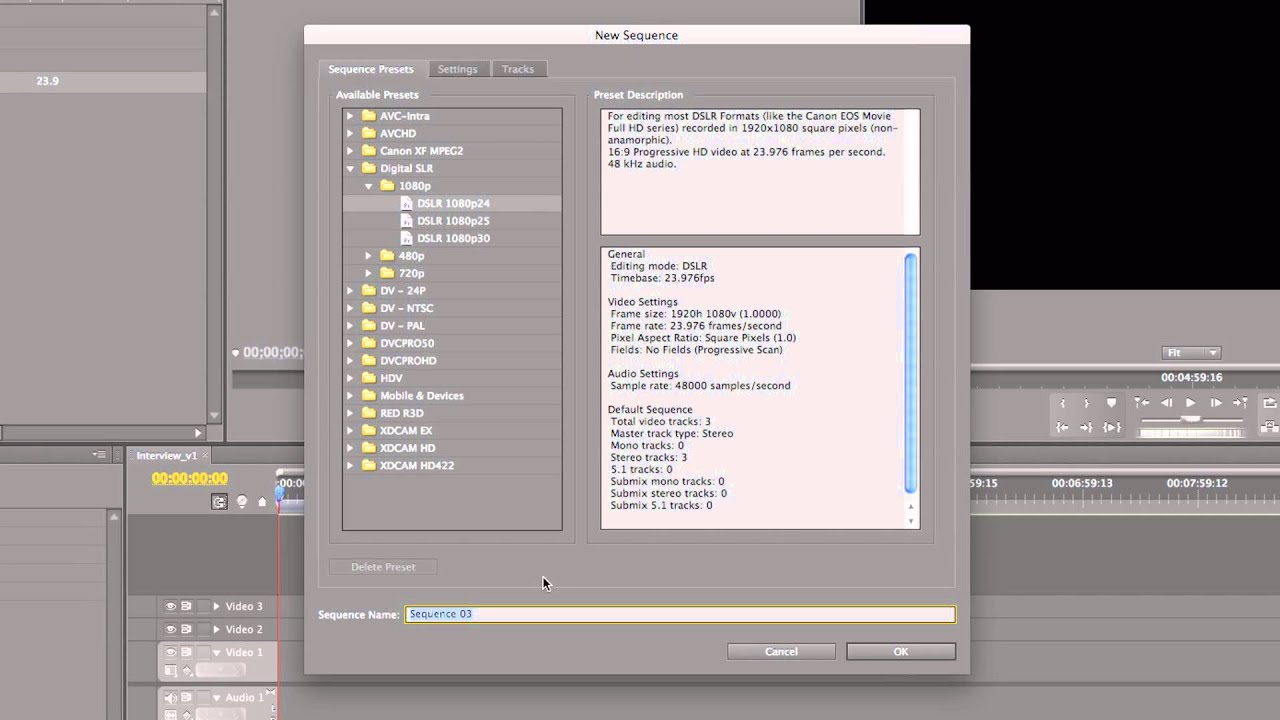The image size is (1280, 720).
Task: Toggle track lock box on Video 1
Action: point(203,652)
